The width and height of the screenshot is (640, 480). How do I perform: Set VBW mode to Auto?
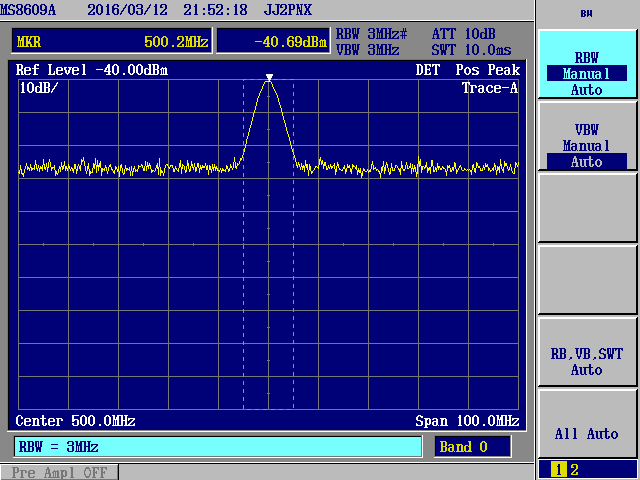tap(587, 162)
